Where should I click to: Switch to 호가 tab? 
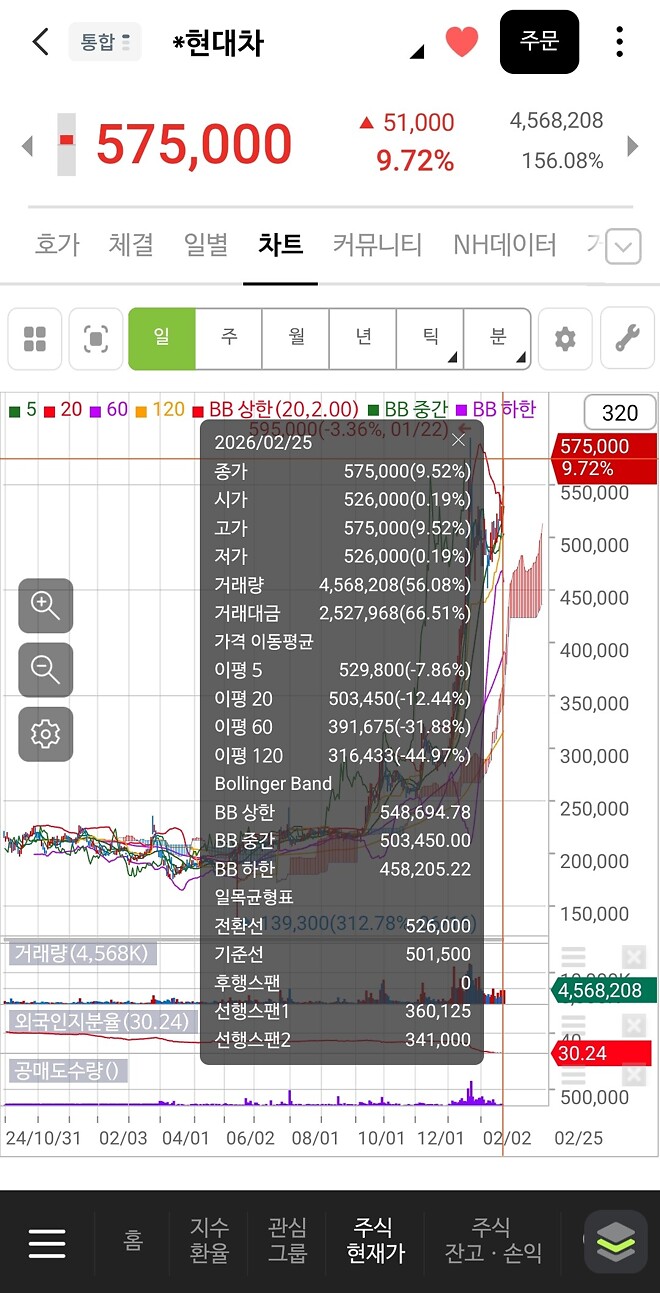coord(57,245)
